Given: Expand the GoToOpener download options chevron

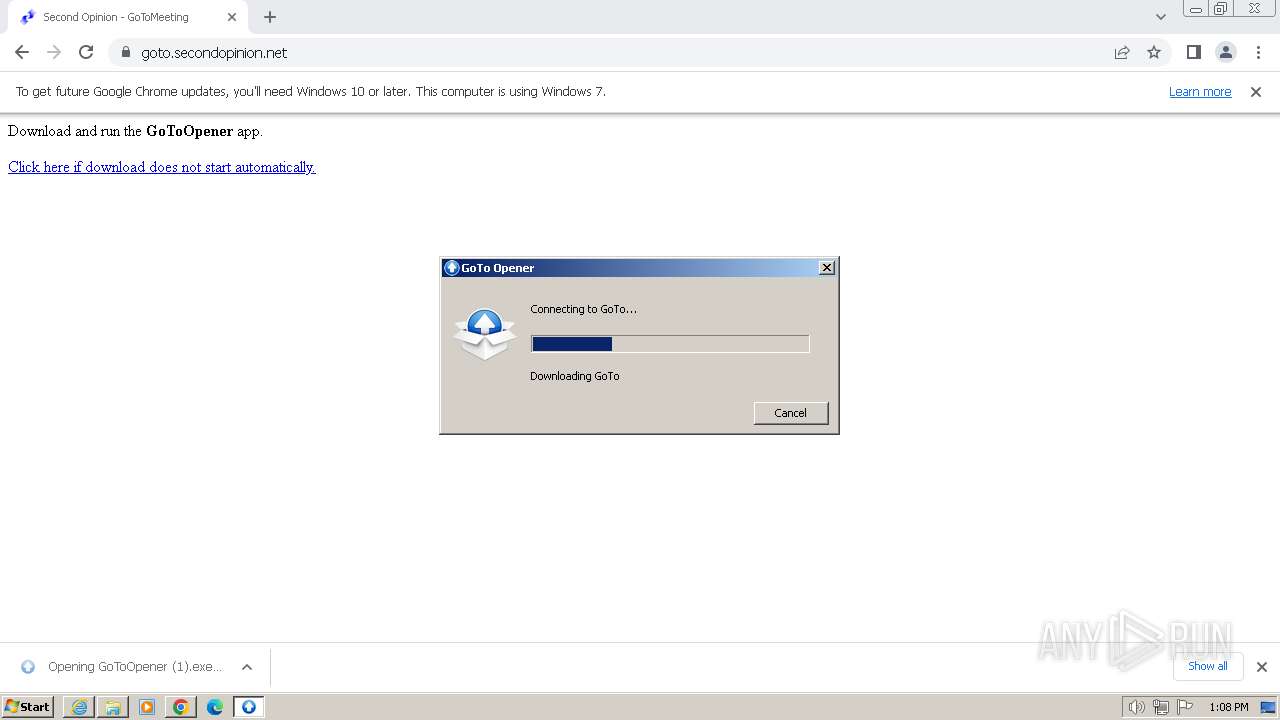Looking at the screenshot, I should pyautogui.click(x=247, y=667).
